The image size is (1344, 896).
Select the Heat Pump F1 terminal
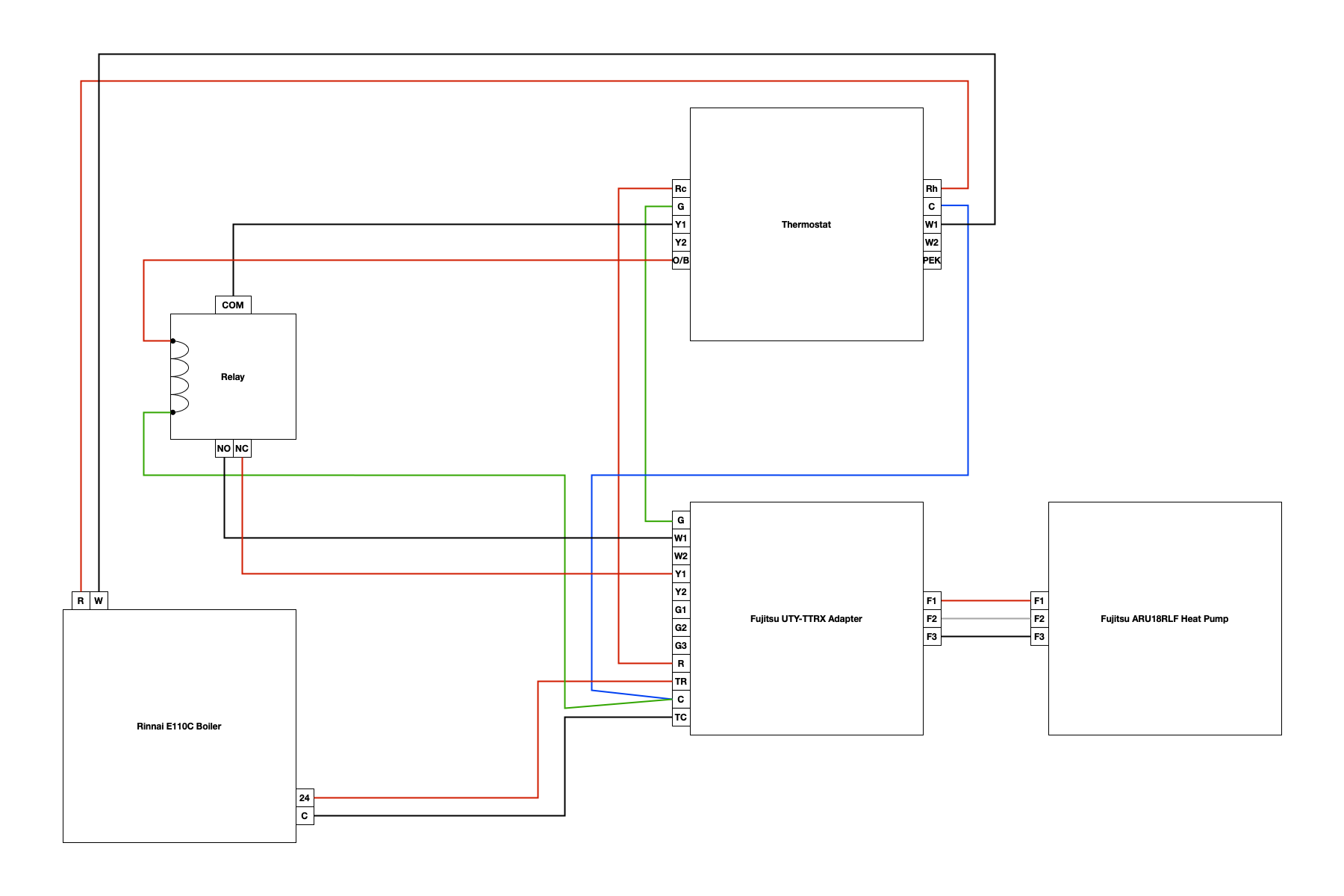tap(1039, 601)
